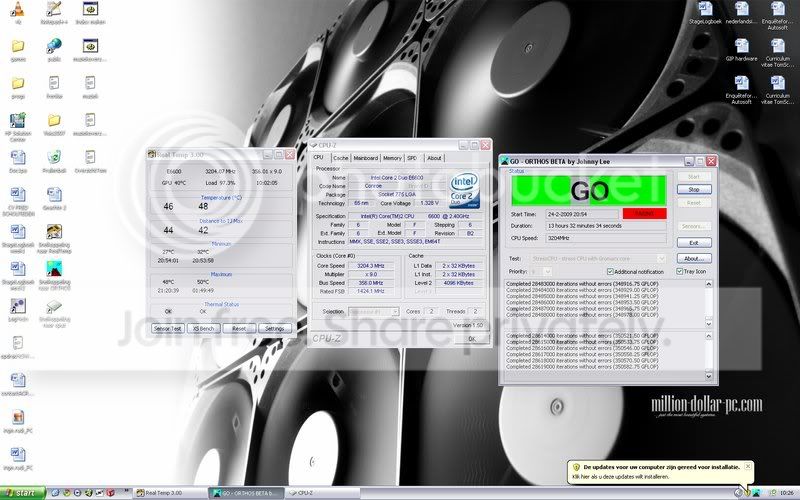Expand the hidden quick launch icons chevron

point(127,491)
